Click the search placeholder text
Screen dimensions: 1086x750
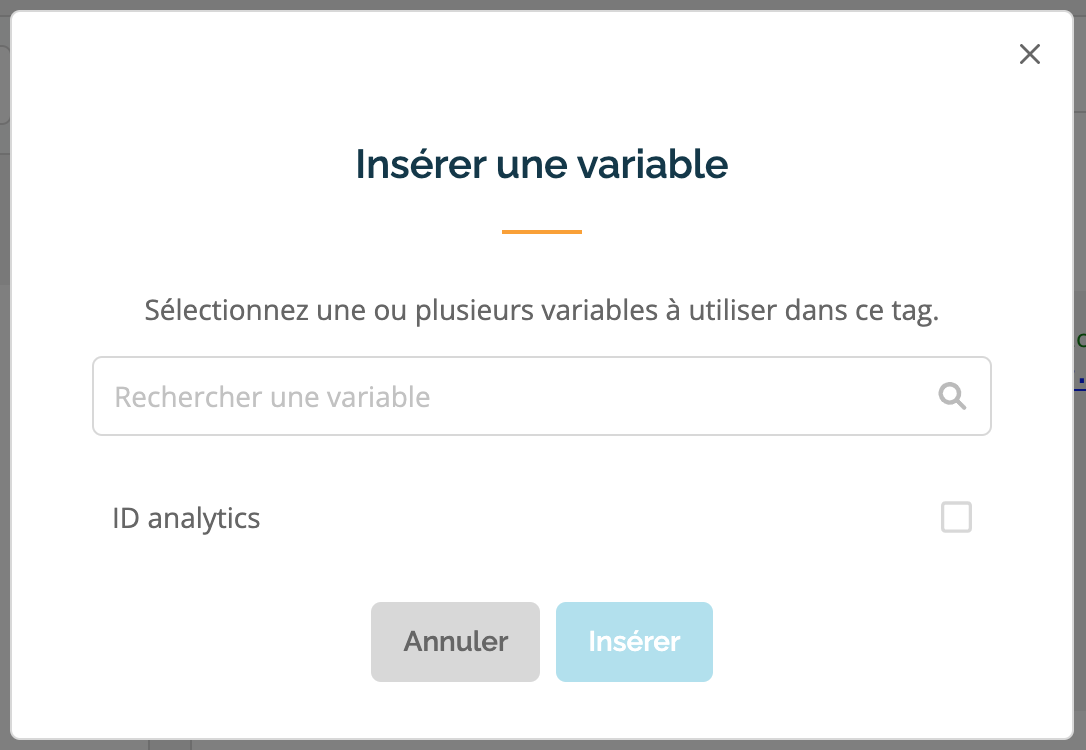[x=272, y=398]
